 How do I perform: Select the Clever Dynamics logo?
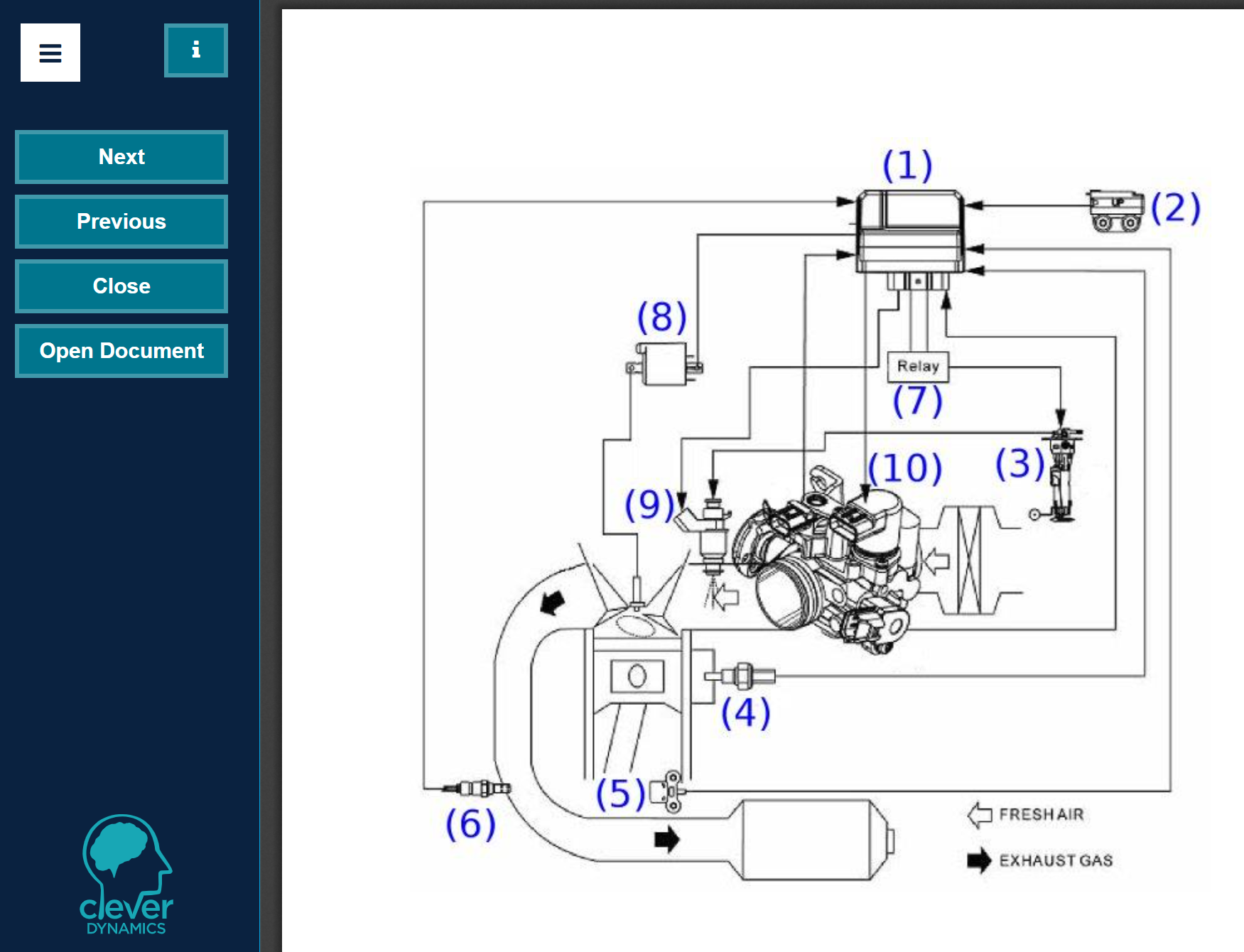point(126,874)
